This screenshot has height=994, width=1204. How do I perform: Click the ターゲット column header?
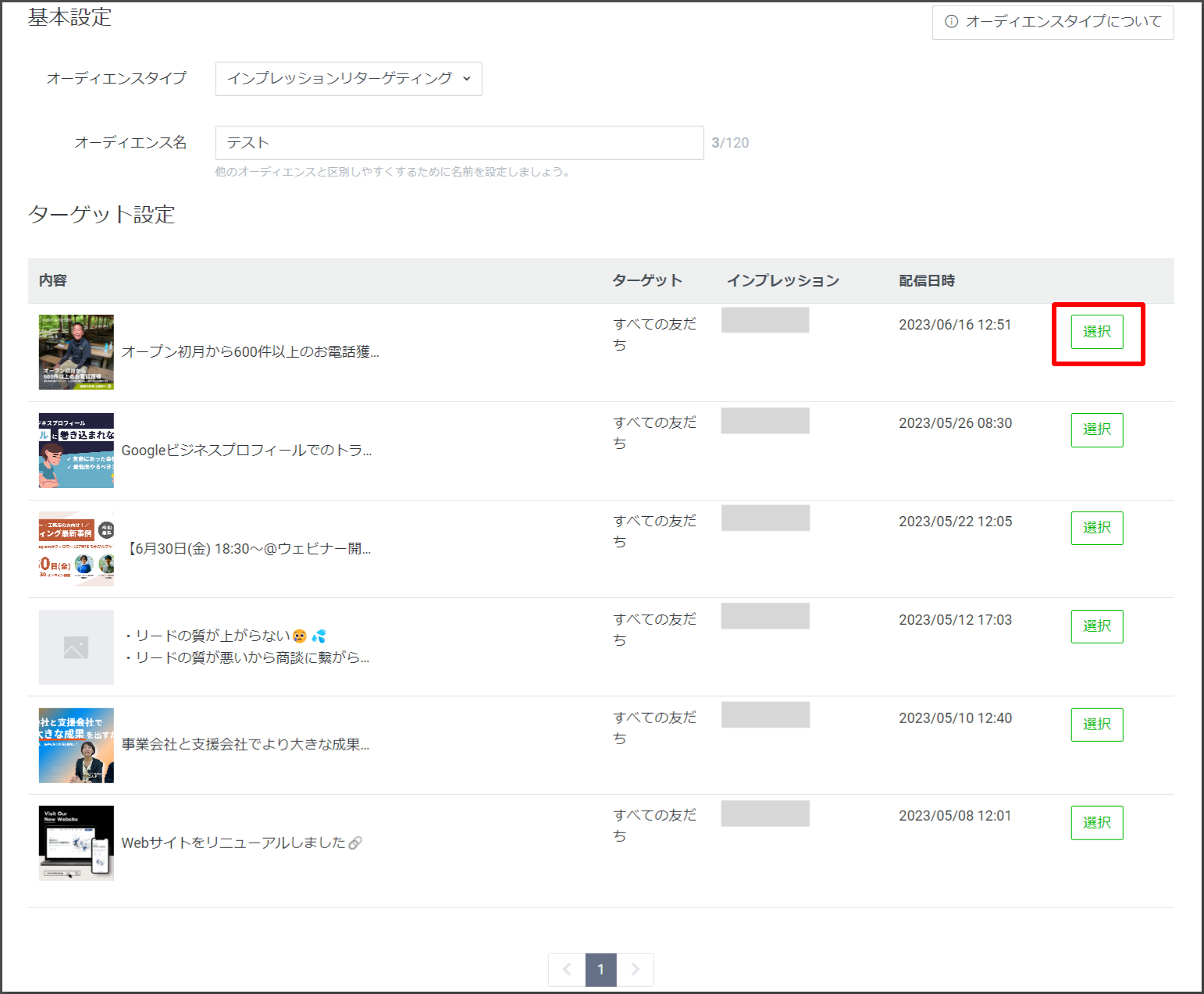[x=647, y=281]
